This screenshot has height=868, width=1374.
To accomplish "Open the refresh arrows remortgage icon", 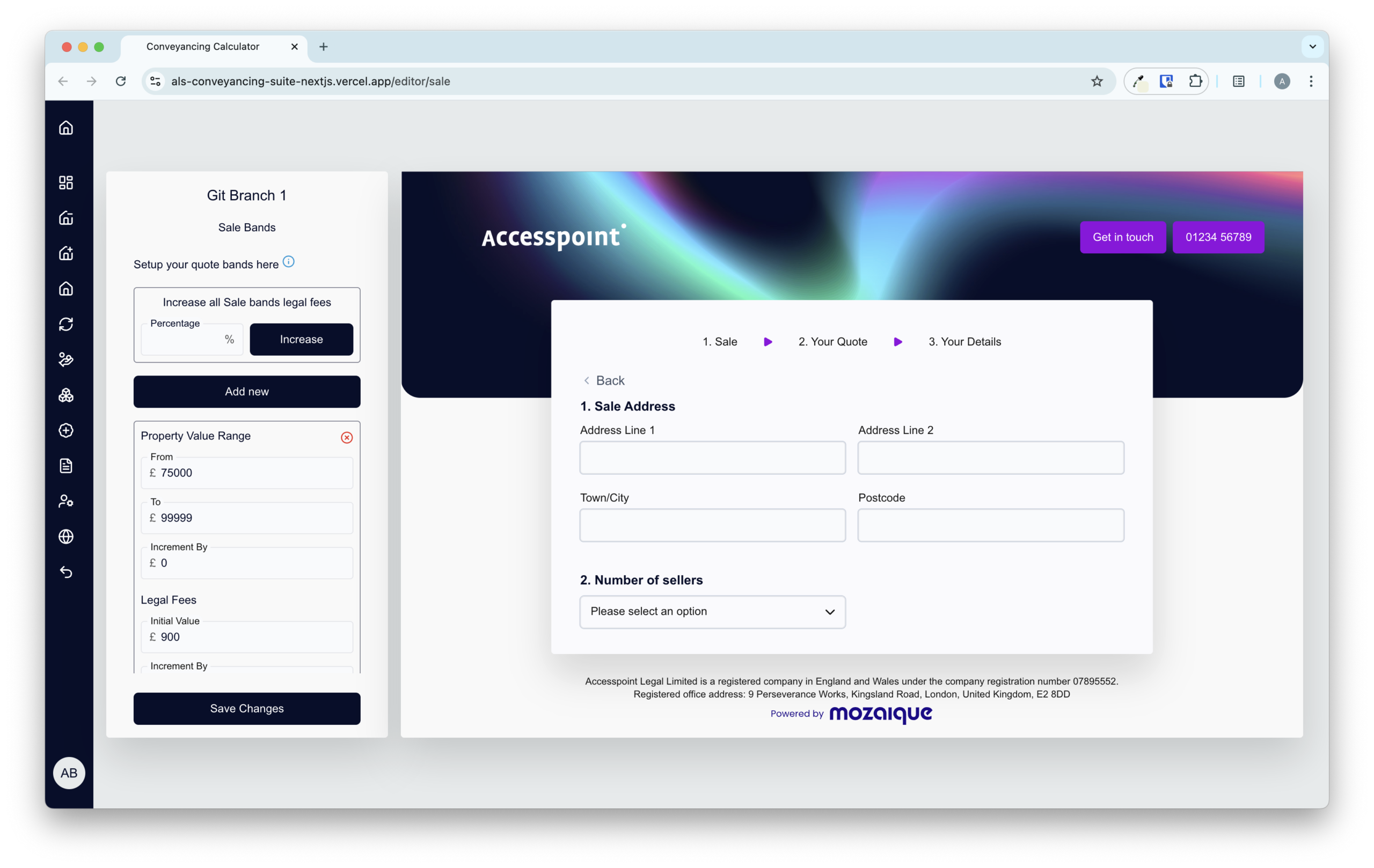I will coord(66,324).
